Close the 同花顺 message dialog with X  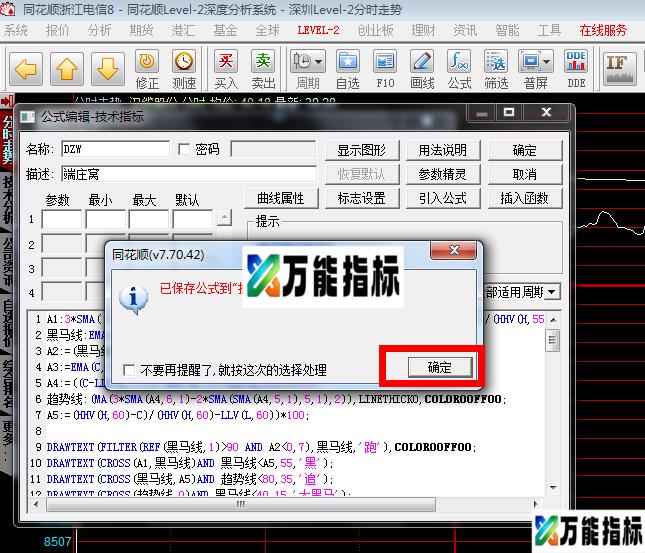point(454,250)
